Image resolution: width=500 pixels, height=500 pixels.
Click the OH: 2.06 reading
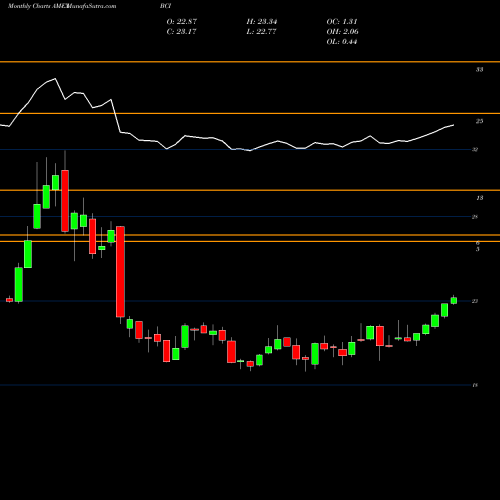[343, 32]
